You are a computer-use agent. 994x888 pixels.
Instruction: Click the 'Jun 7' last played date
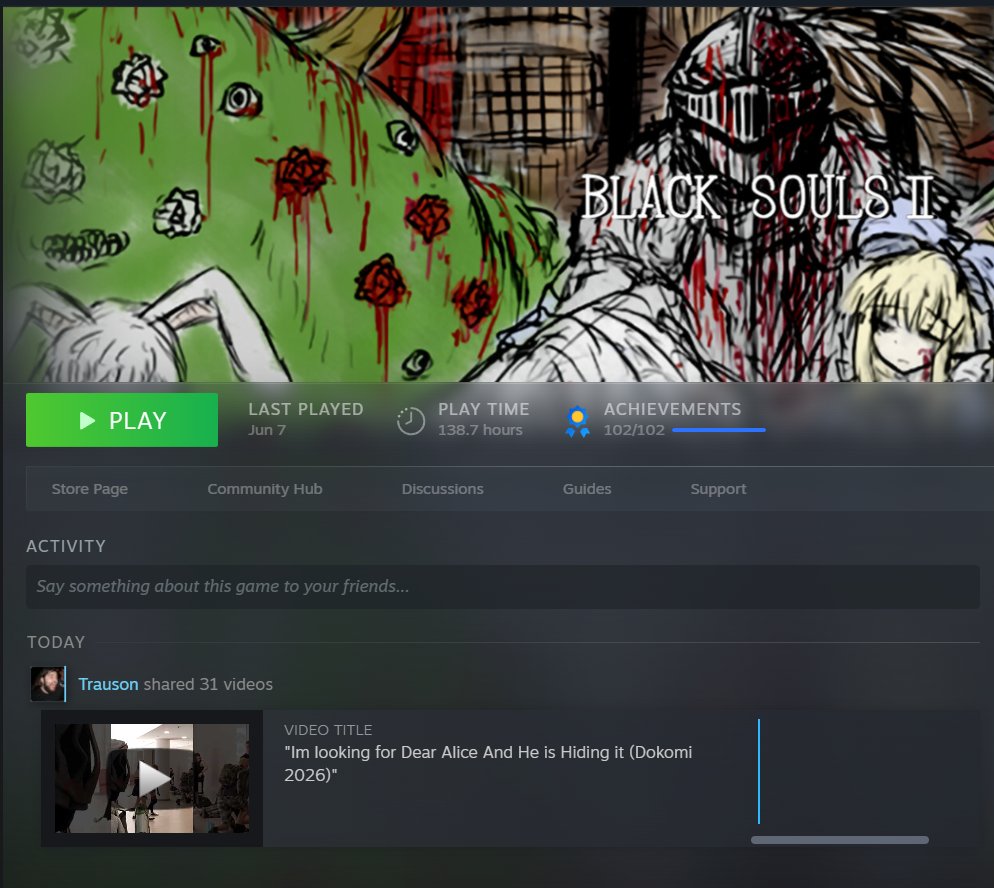[267, 430]
